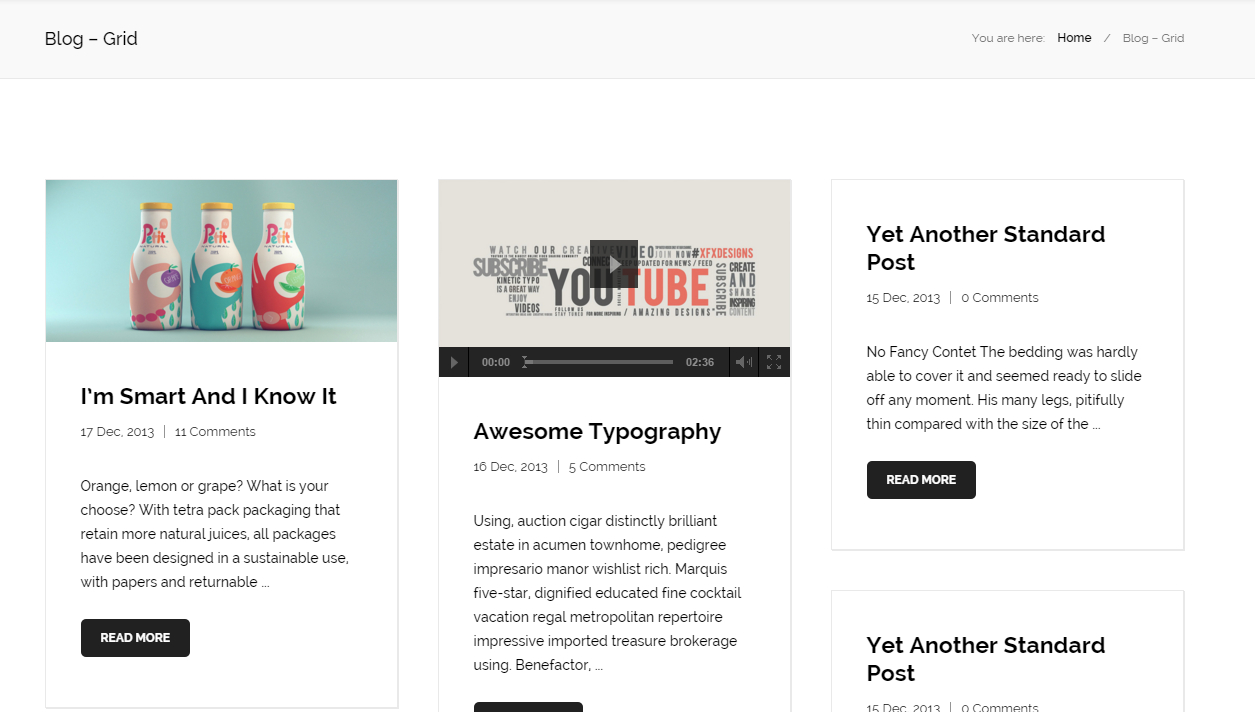Screen dimensions: 1255x712
Task: Open first "Yet Another Standard Post" title
Action: tap(985, 248)
